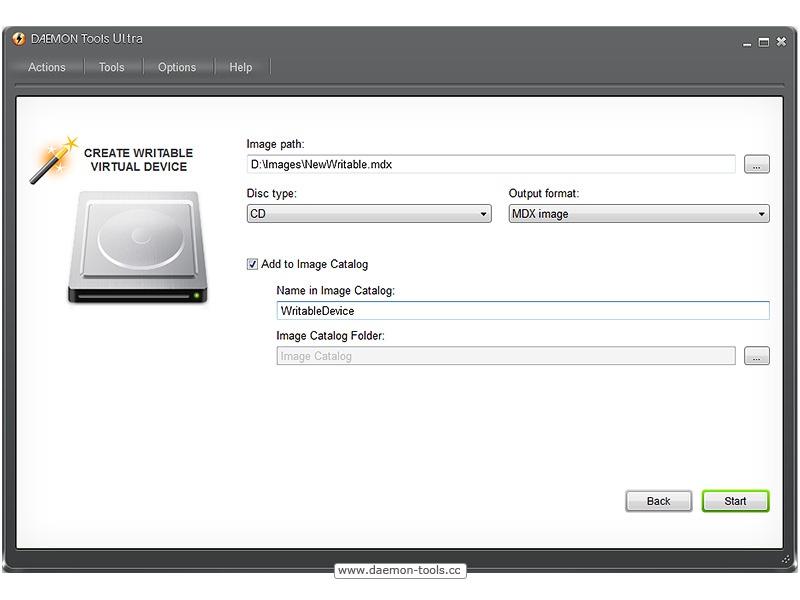Open the Help menu

pos(241,67)
